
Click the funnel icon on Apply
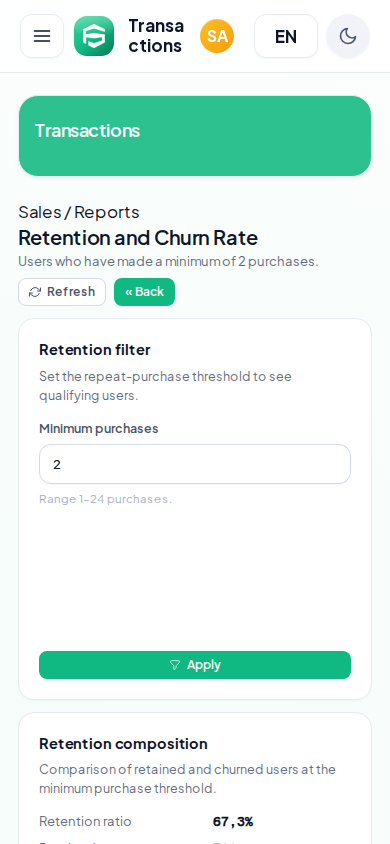pos(175,665)
